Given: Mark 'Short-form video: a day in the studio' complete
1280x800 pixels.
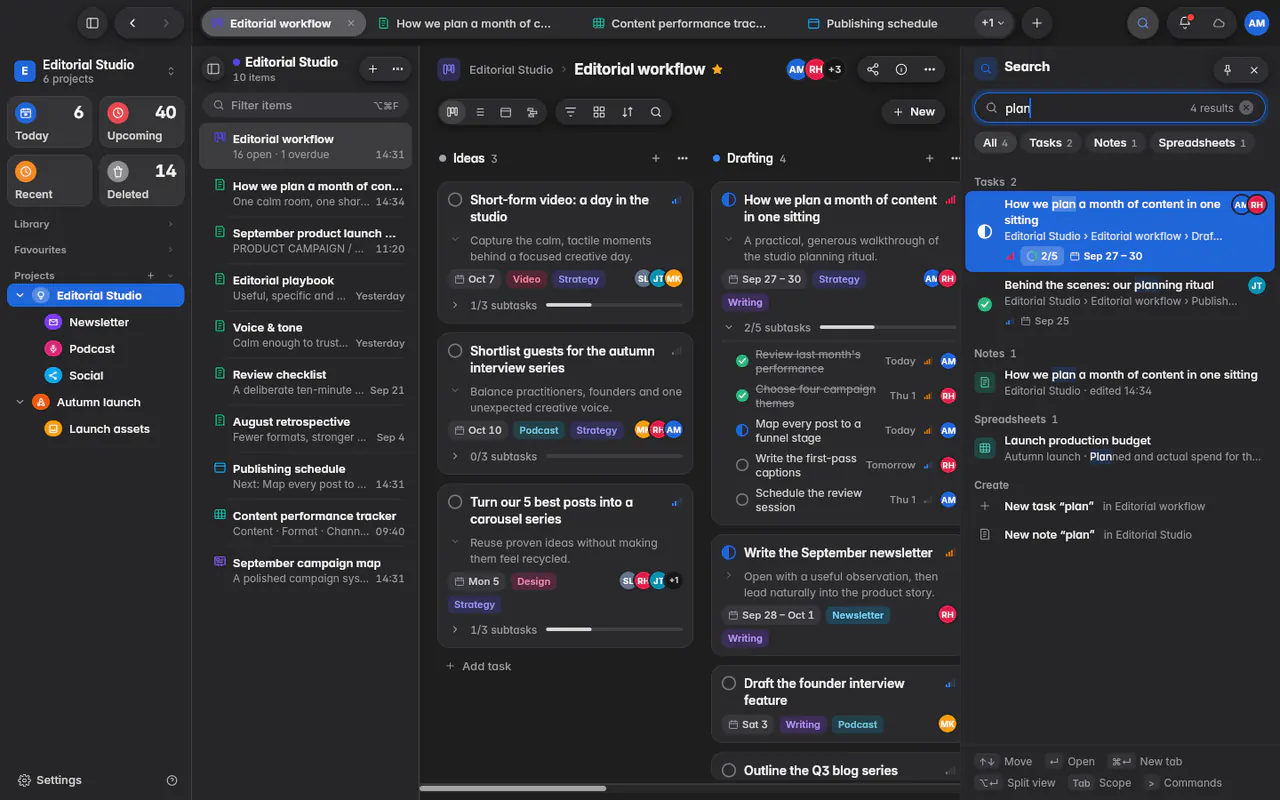Looking at the screenshot, I should pyautogui.click(x=455, y=200).
